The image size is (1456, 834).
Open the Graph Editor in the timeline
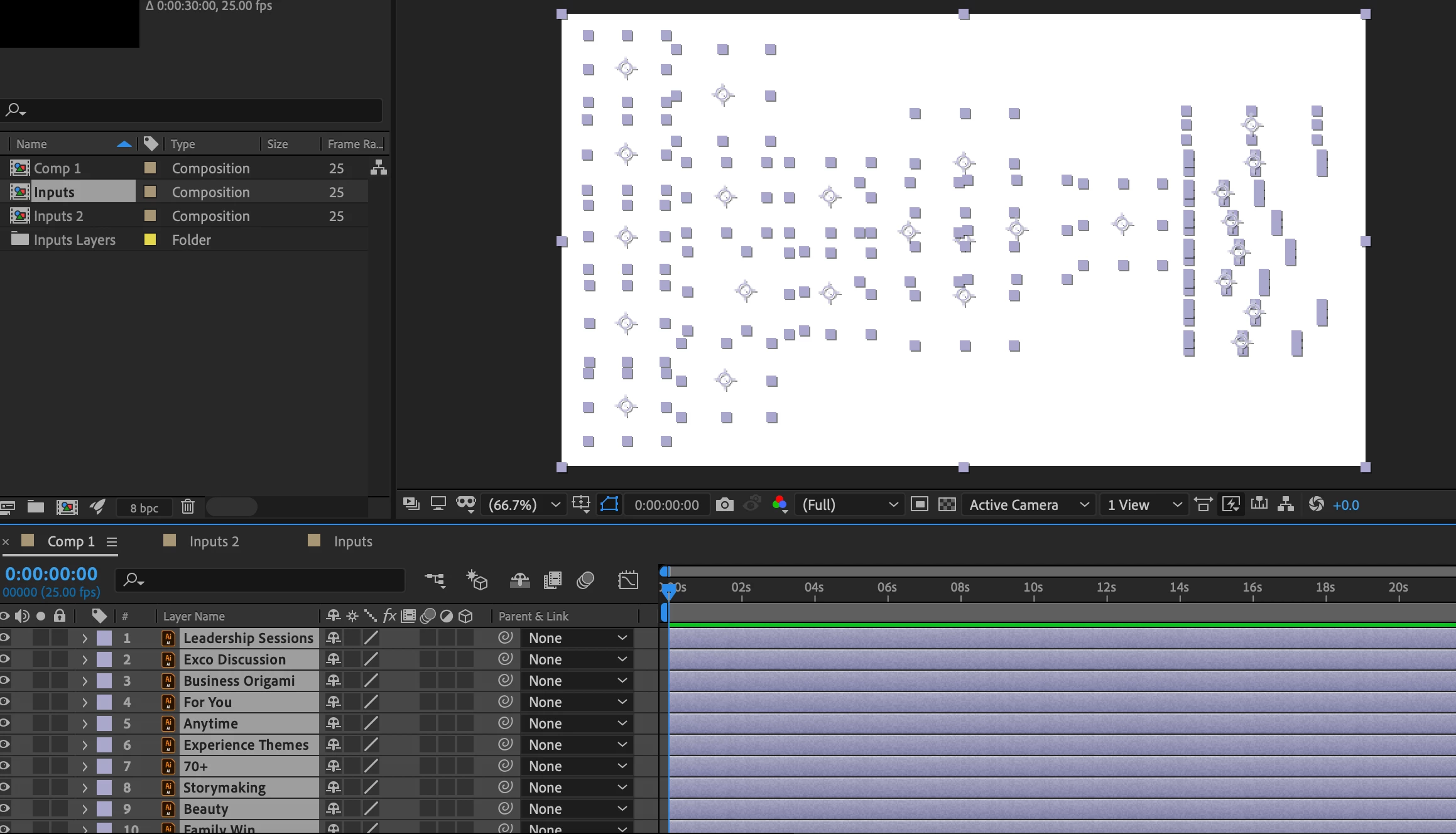[627, 580]
